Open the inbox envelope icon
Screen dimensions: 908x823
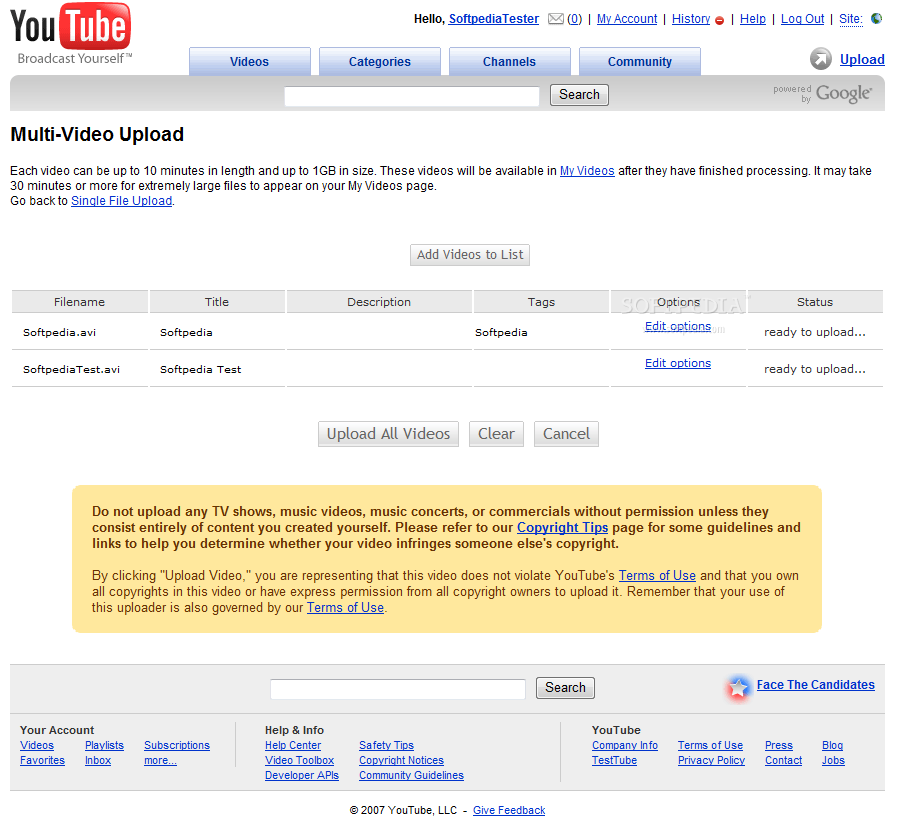pos(555,19)
